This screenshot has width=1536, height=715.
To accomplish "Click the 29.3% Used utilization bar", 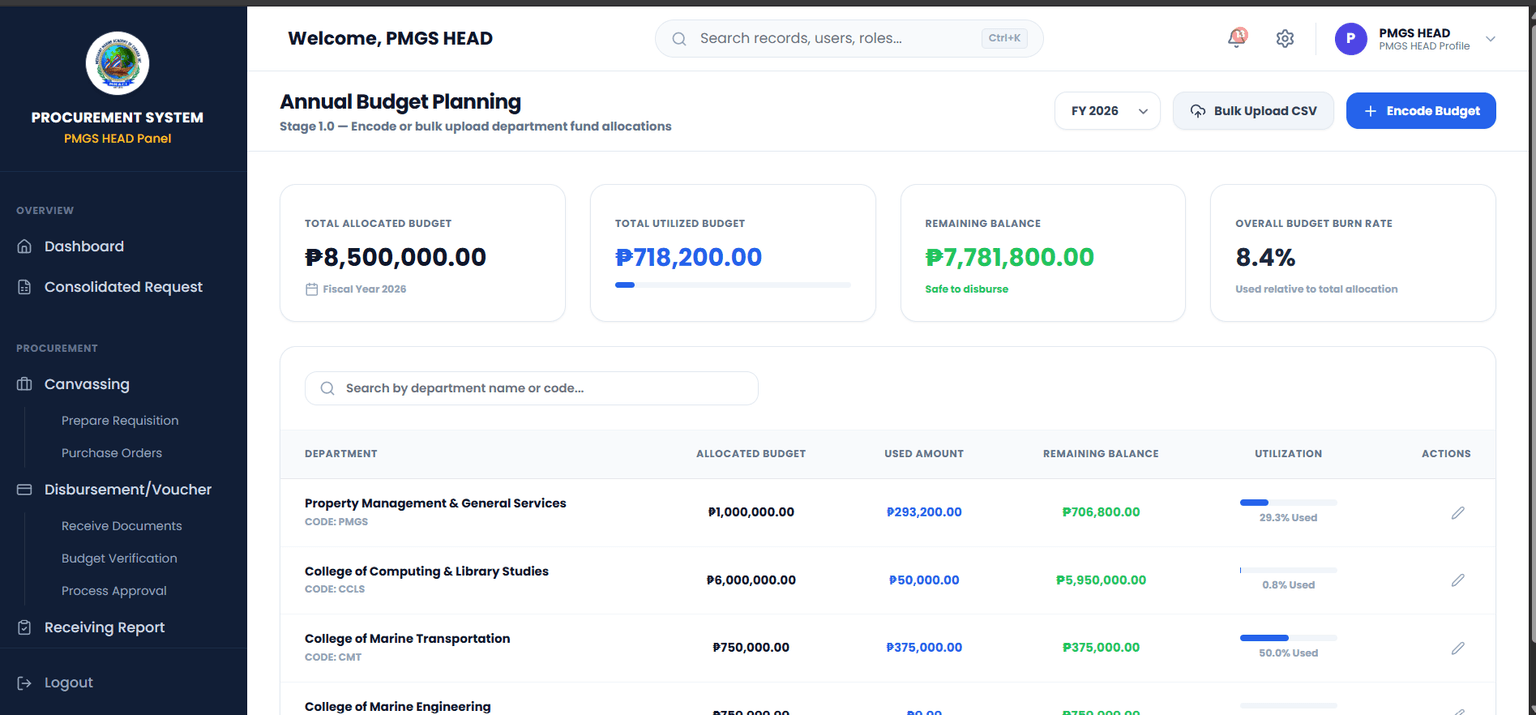I will pyautogui.click(x=1288, y=502).
